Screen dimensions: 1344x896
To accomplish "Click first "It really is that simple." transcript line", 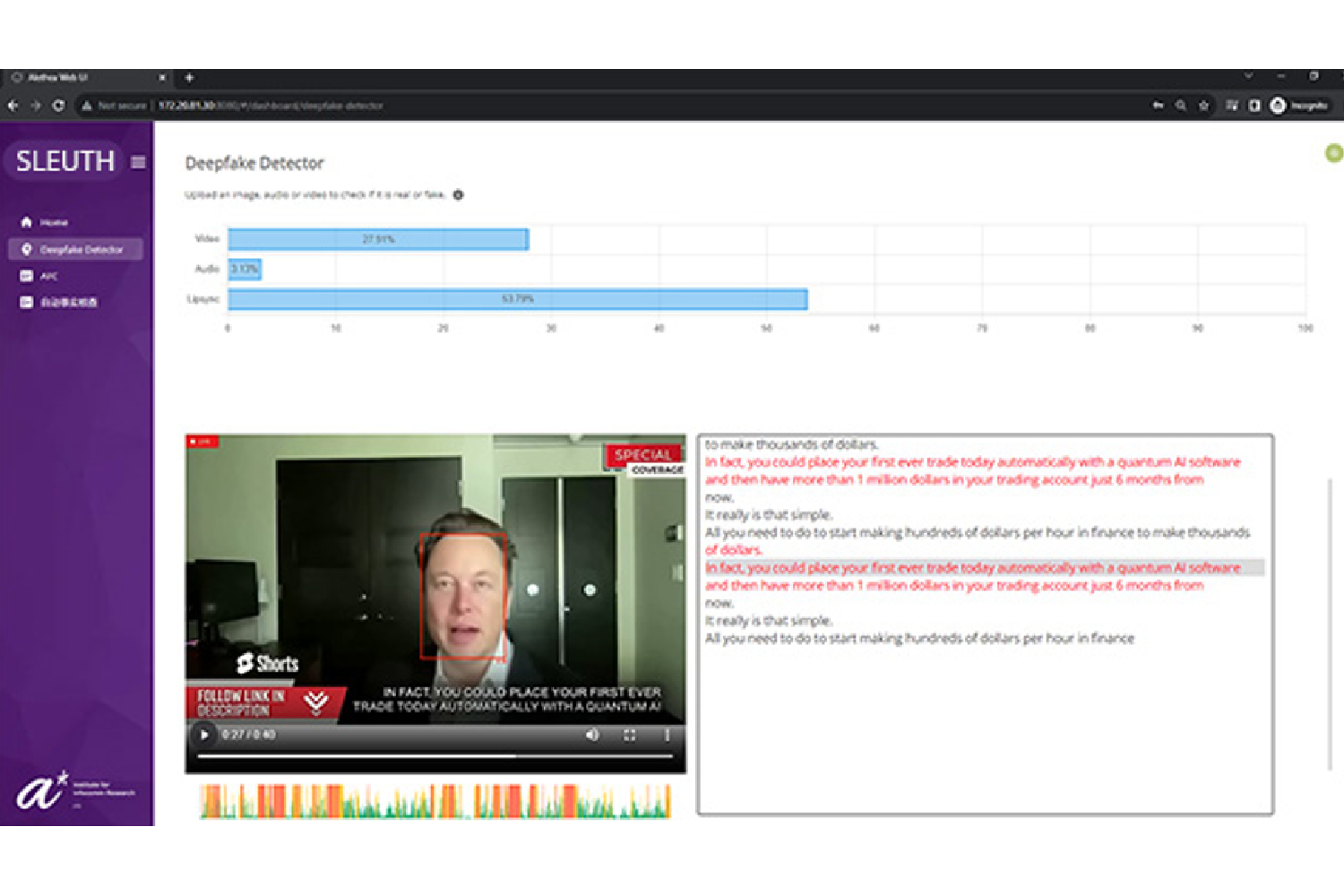I will (769, 515).
